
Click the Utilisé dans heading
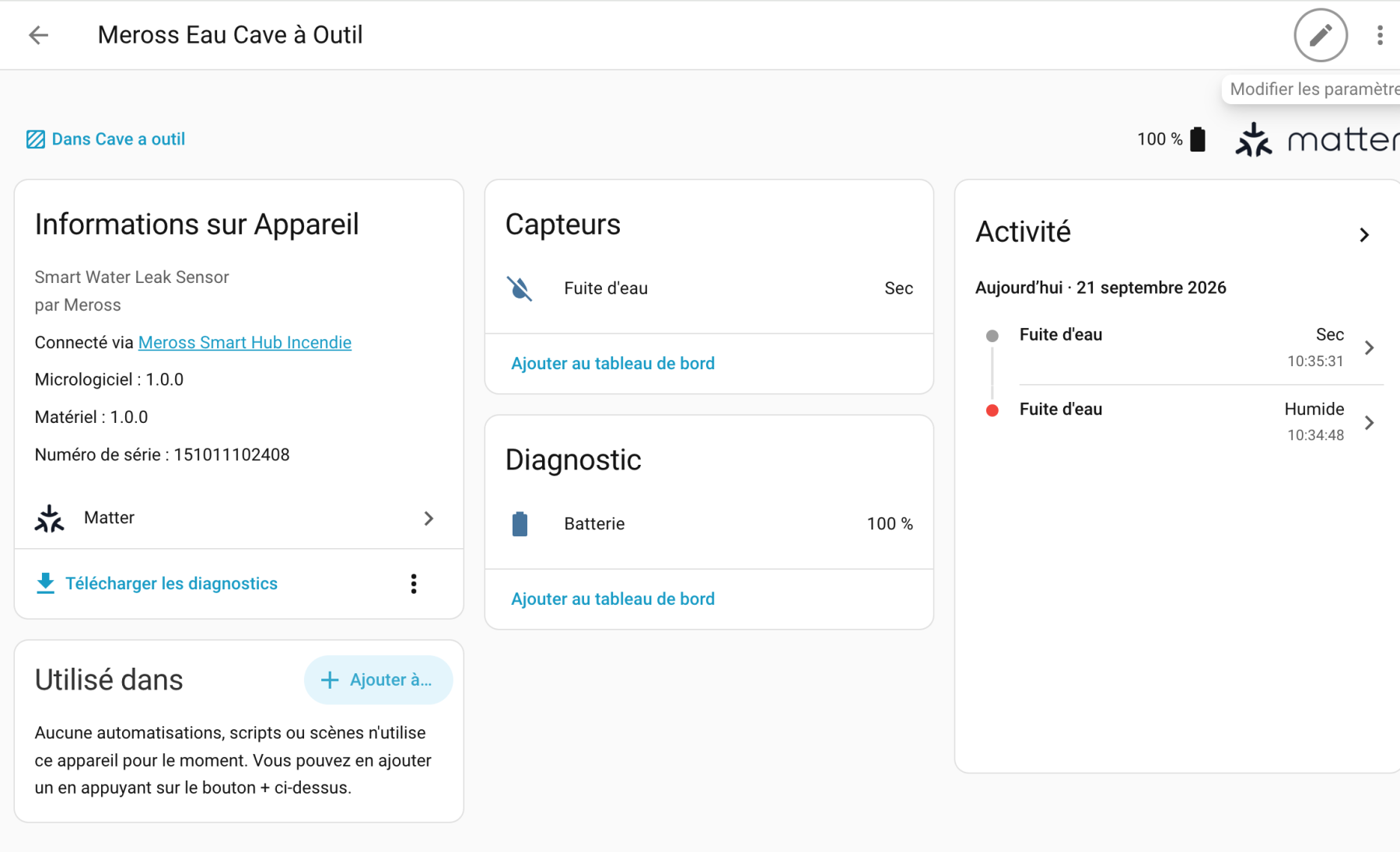109,680
